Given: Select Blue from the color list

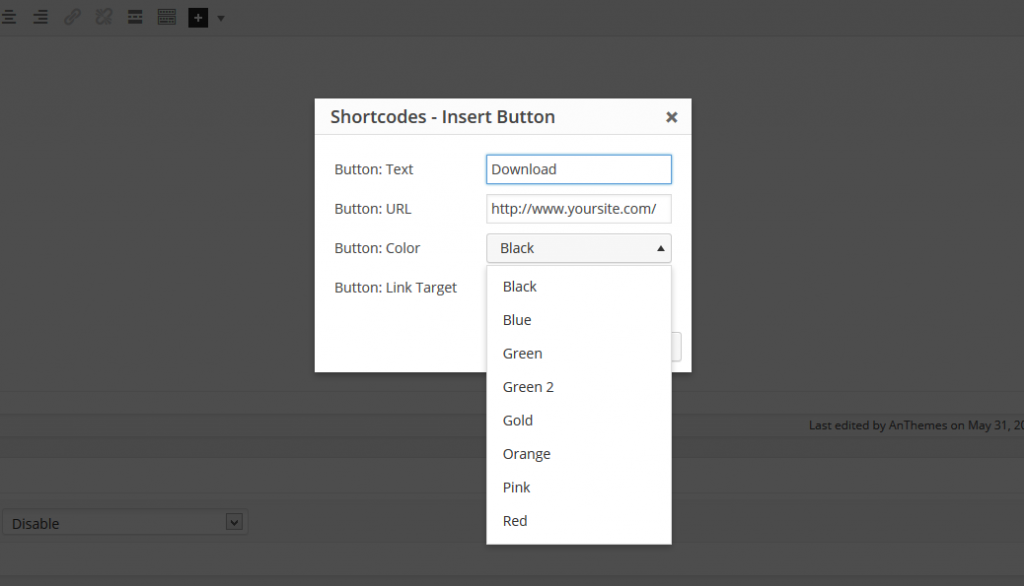Looking at the screenshot, I should 517,319.
